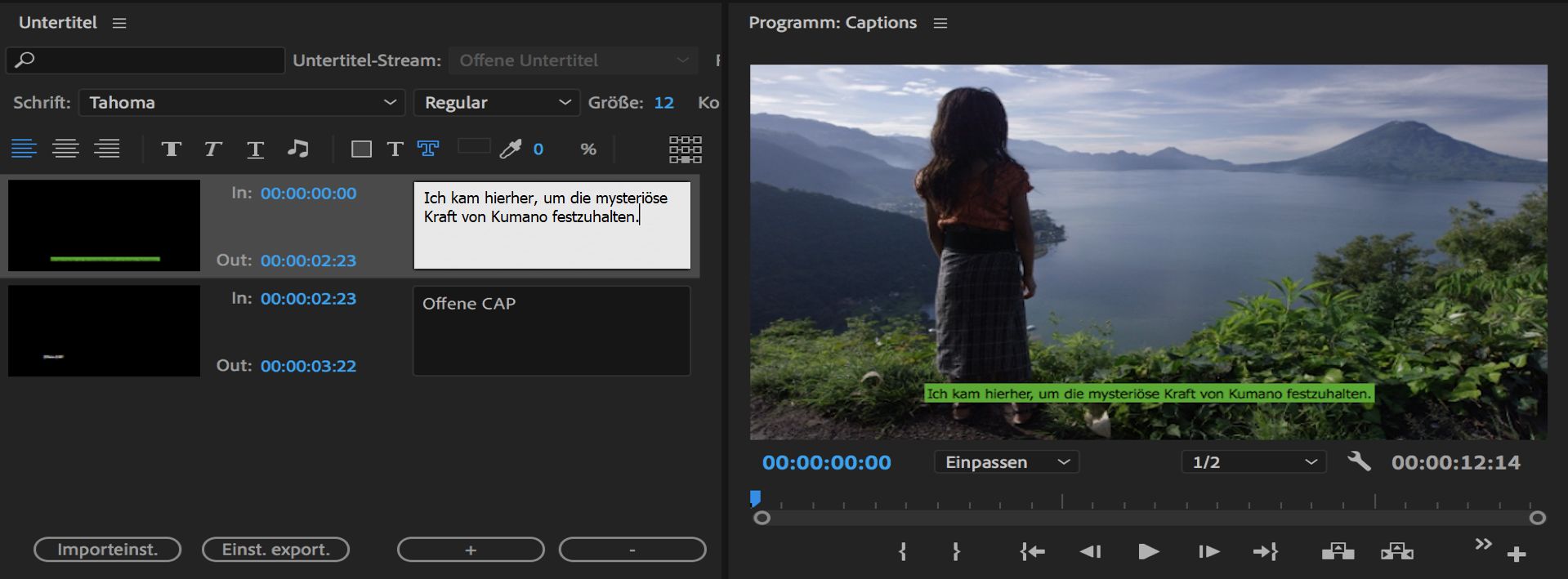The height and width of the screenshot is (579, 1568).
Task: Center-align caption text
Action: (x=65, y=149)
